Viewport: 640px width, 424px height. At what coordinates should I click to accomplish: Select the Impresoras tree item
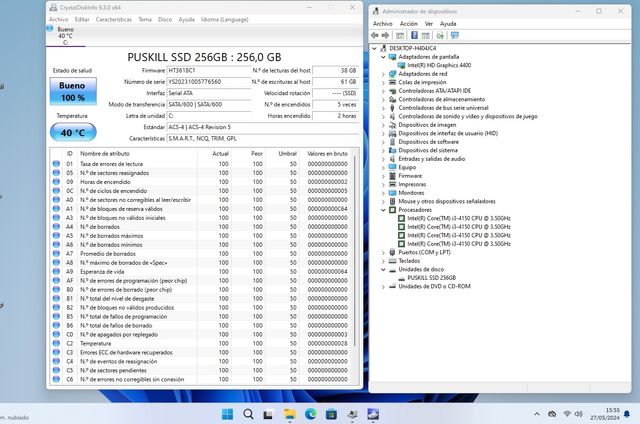(412, 184)
